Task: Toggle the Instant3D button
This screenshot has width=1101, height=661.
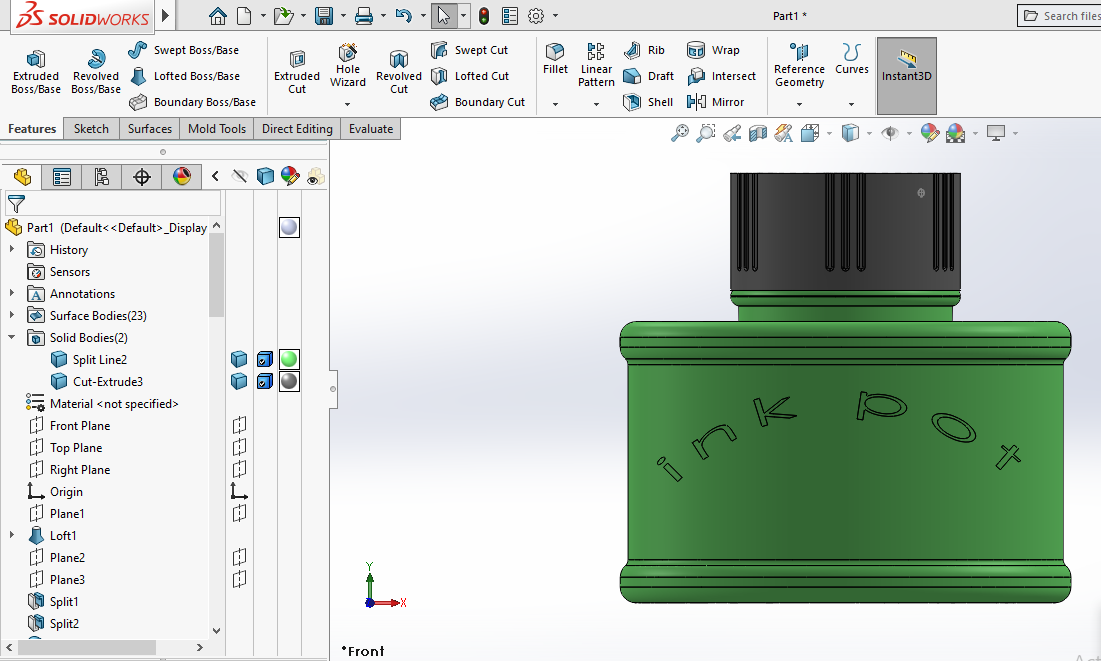Action: click(906, 76)
